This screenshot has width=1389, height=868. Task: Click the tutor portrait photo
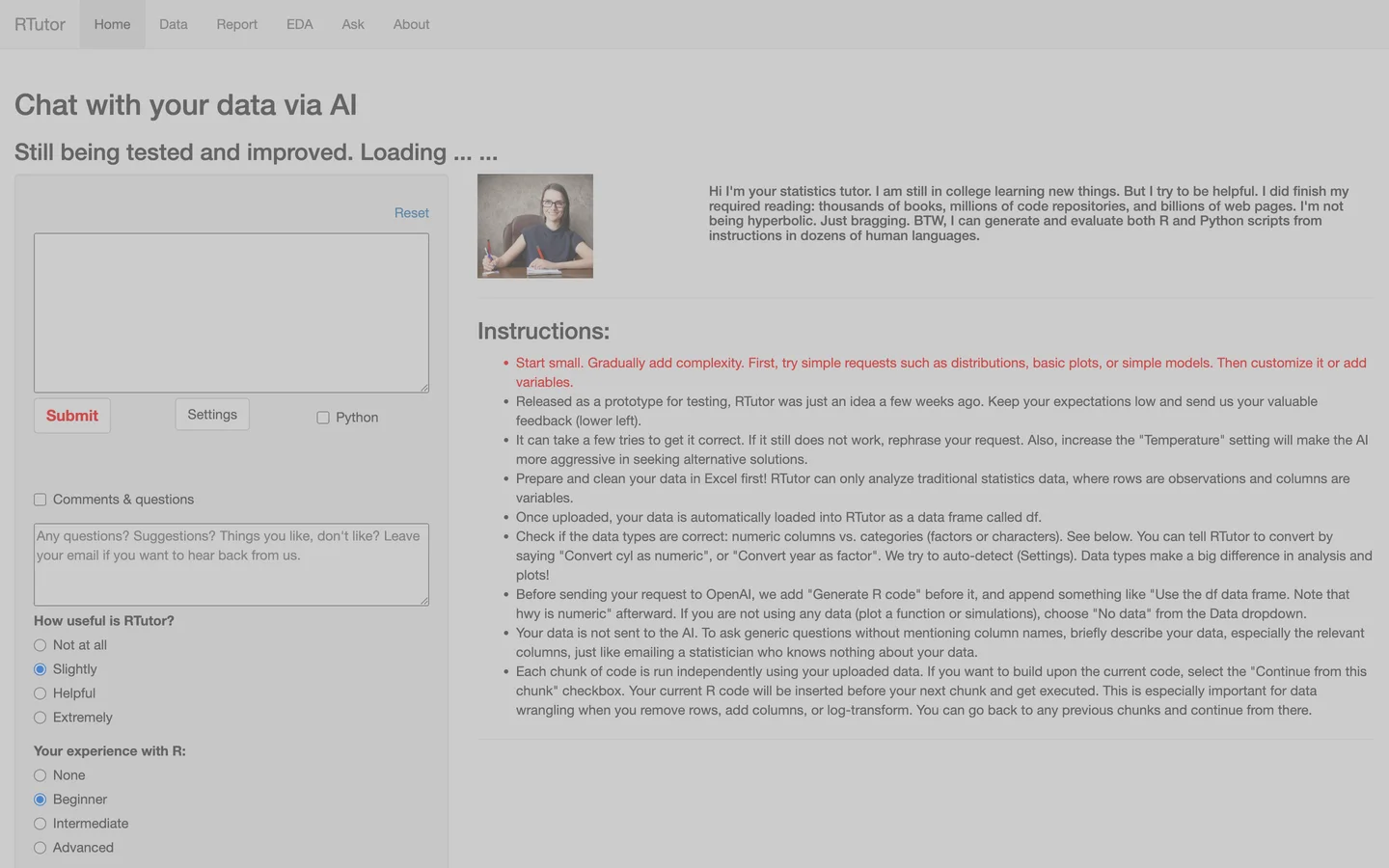click(x=535, y=226)
